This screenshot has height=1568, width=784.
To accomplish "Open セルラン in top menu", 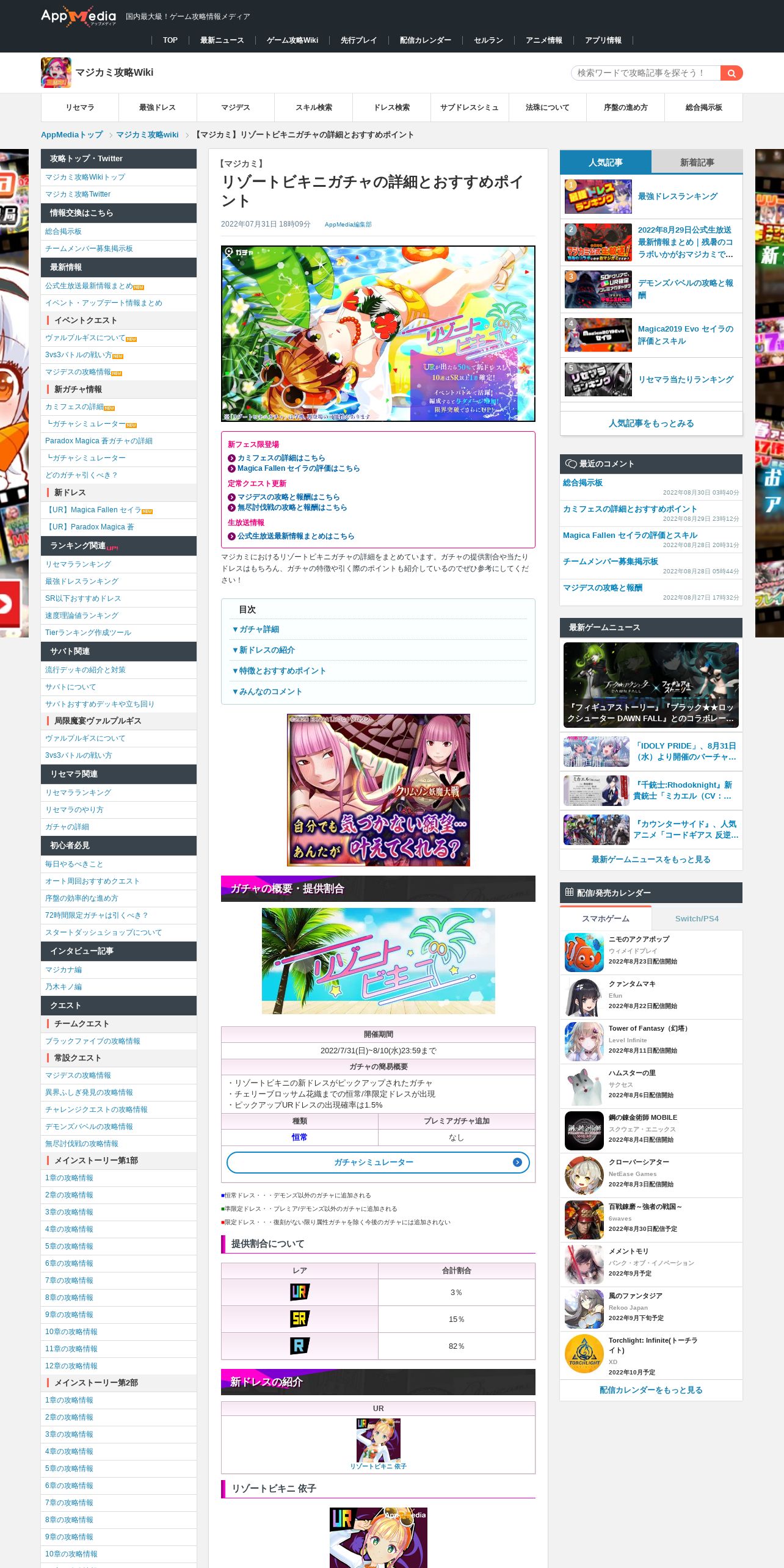I will [x=488, y=40].
